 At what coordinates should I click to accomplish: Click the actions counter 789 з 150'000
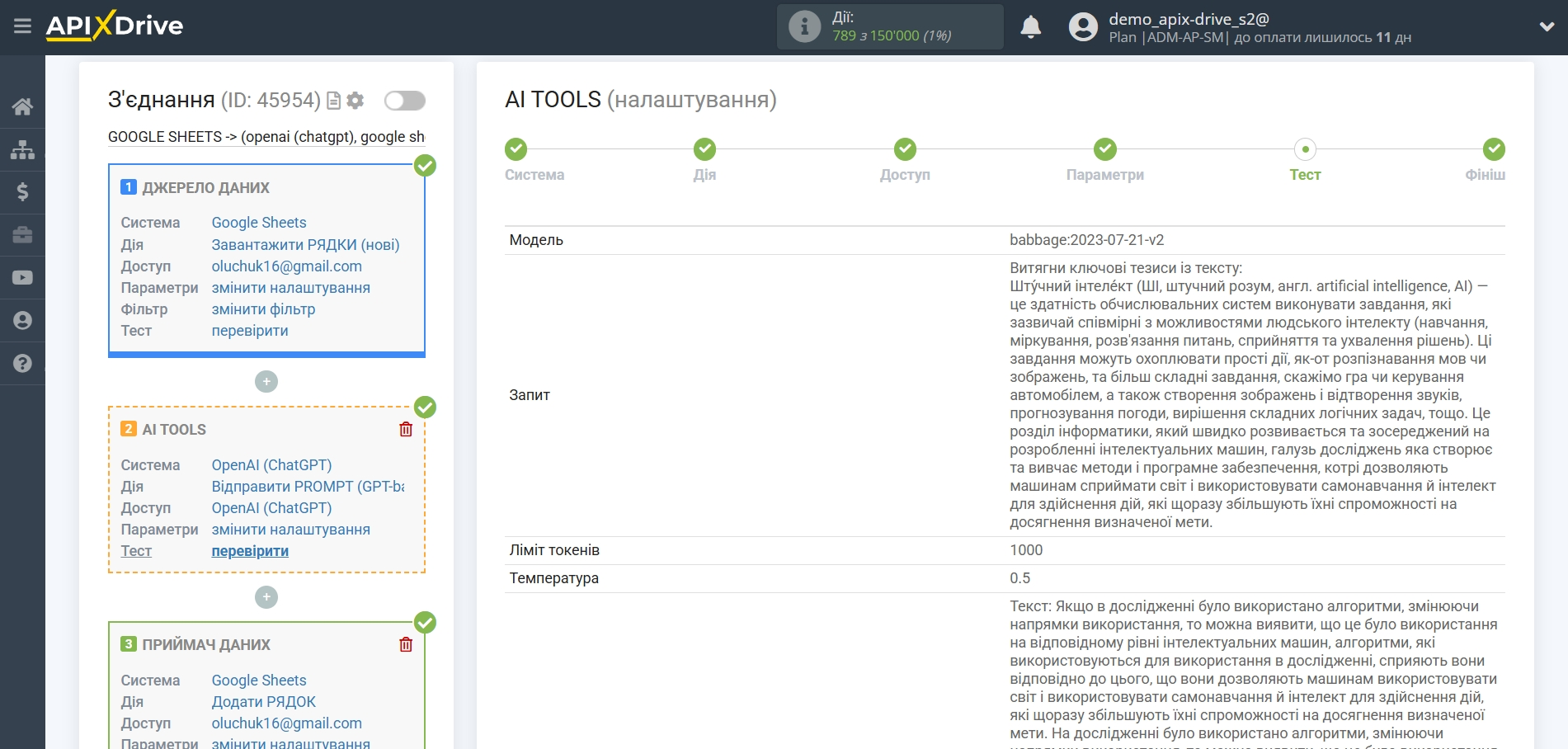tap(892, 35)
